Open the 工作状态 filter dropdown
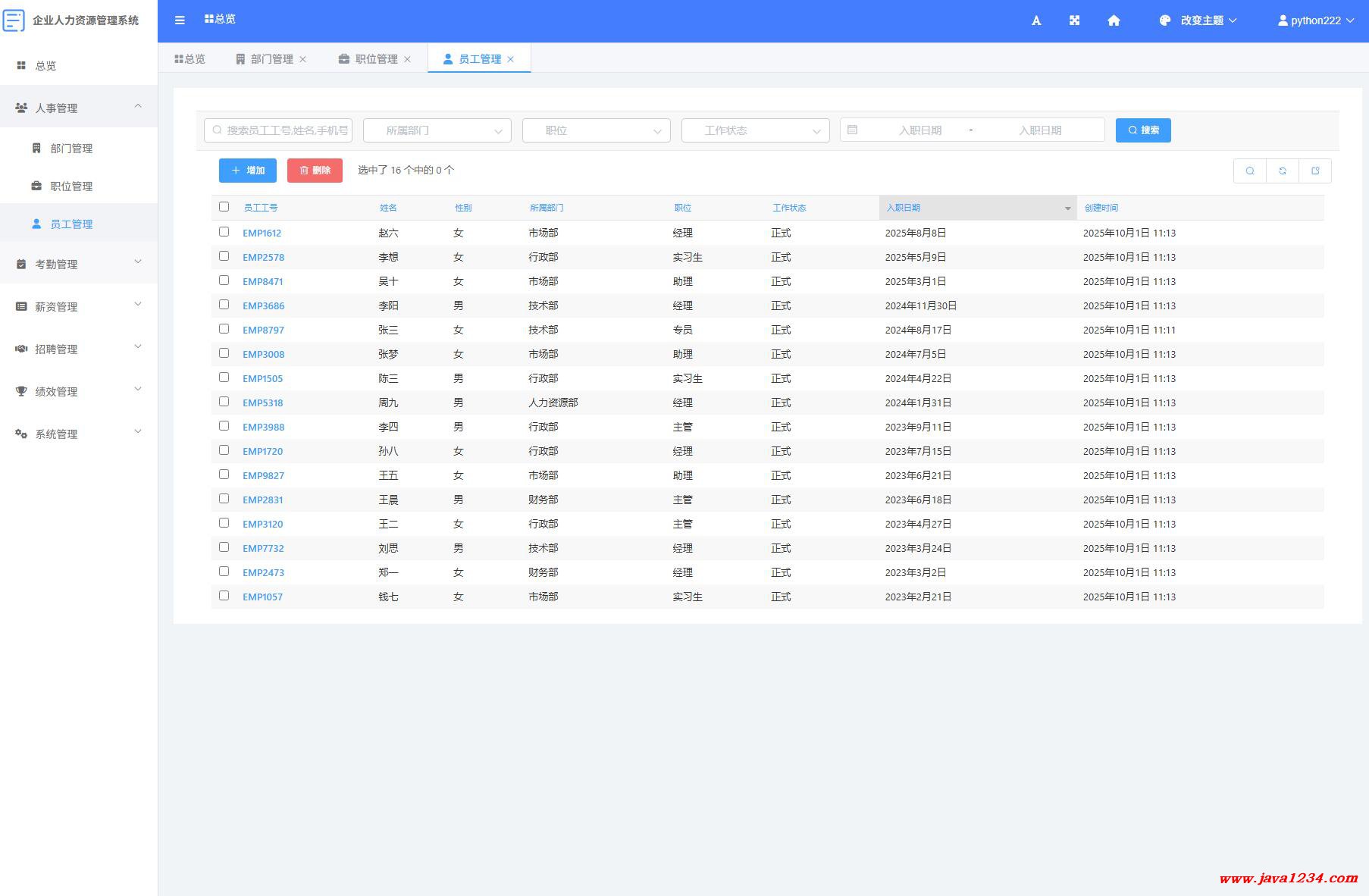The width and height of the screenshot is (1369, 896). [755, 130]
